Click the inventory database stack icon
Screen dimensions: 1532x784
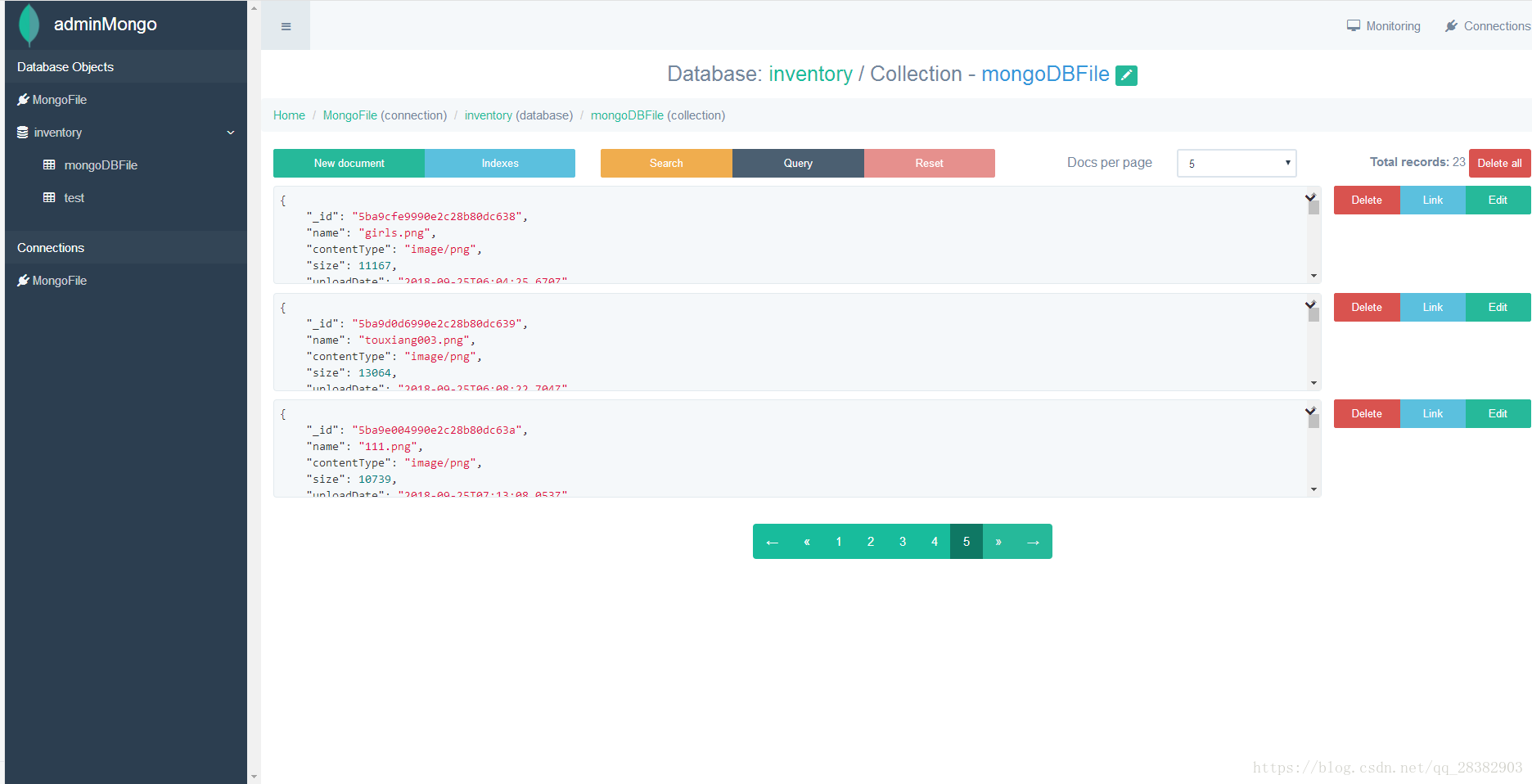point(23,133)
